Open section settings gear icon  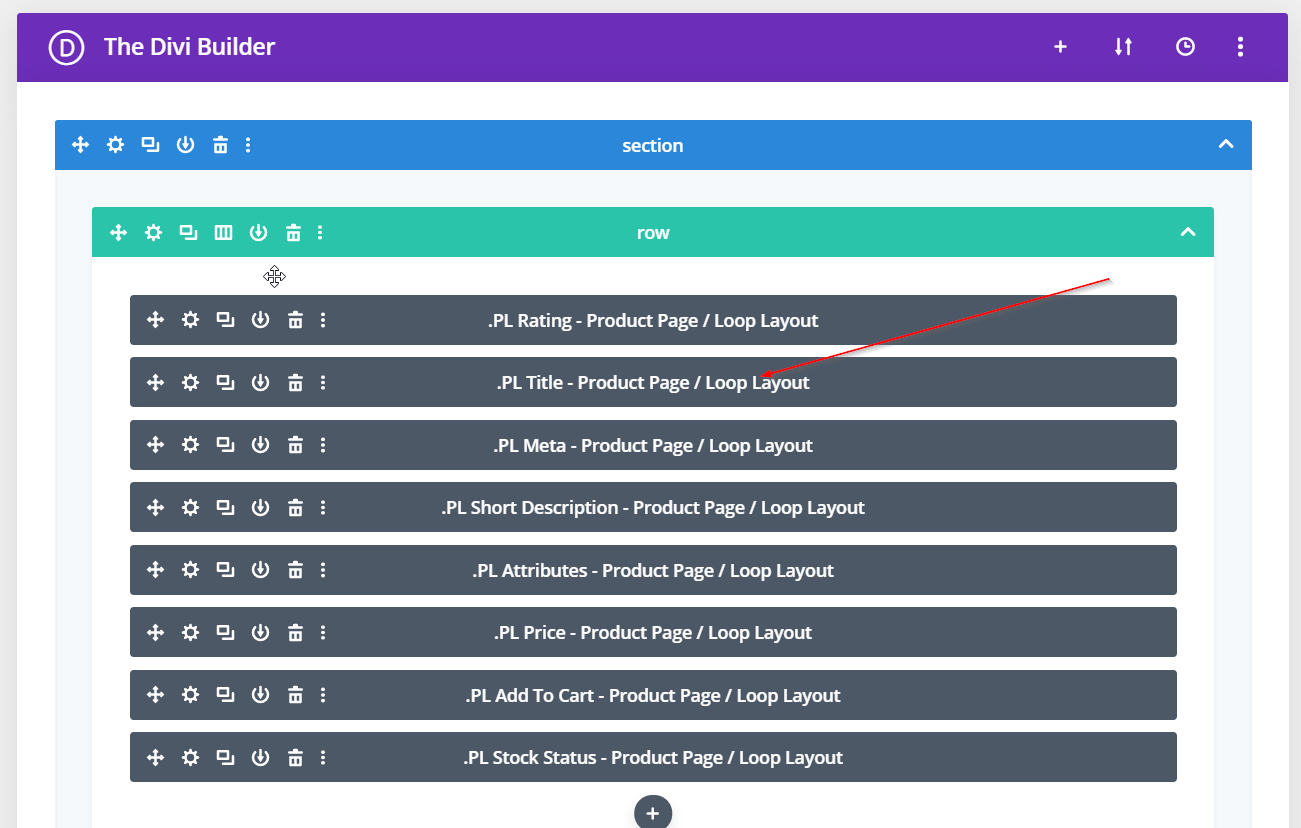[x=116, y=145]
